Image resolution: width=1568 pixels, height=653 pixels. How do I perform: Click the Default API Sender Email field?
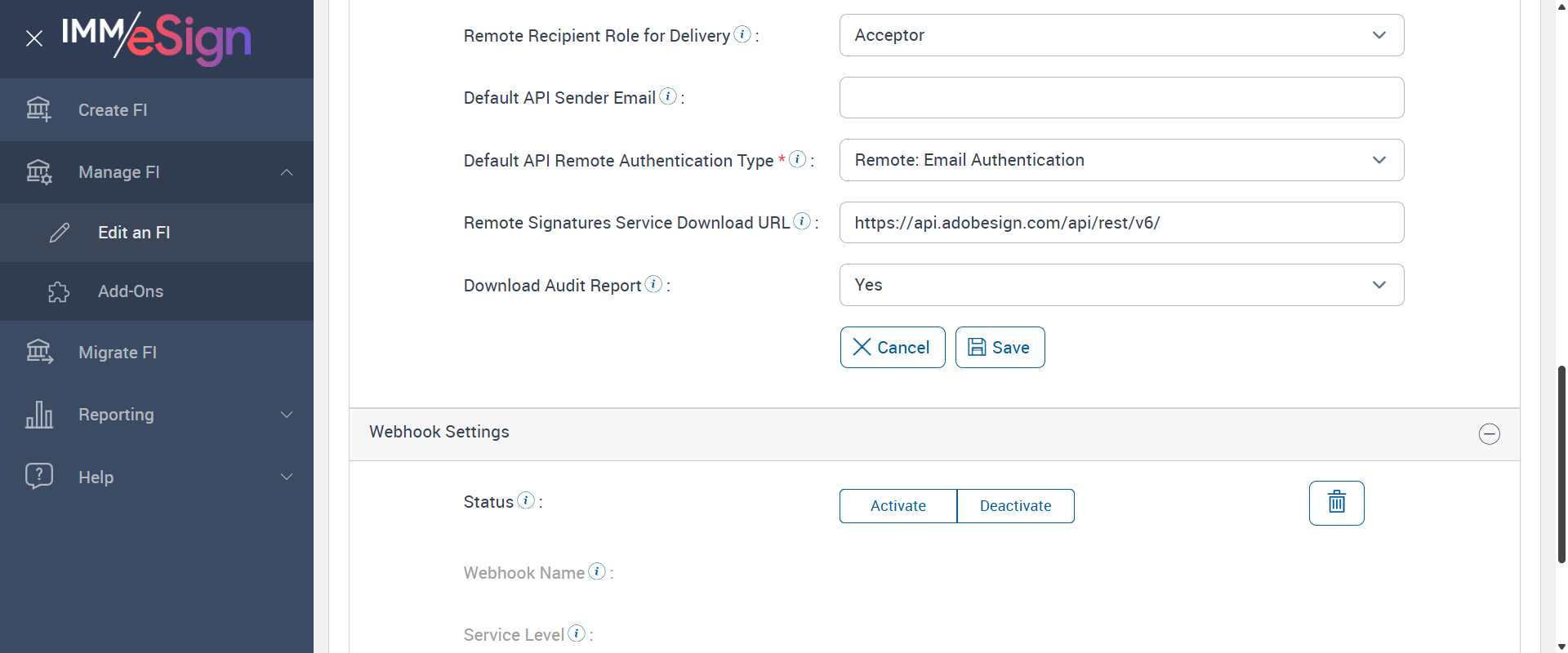tap(1121, 98)
